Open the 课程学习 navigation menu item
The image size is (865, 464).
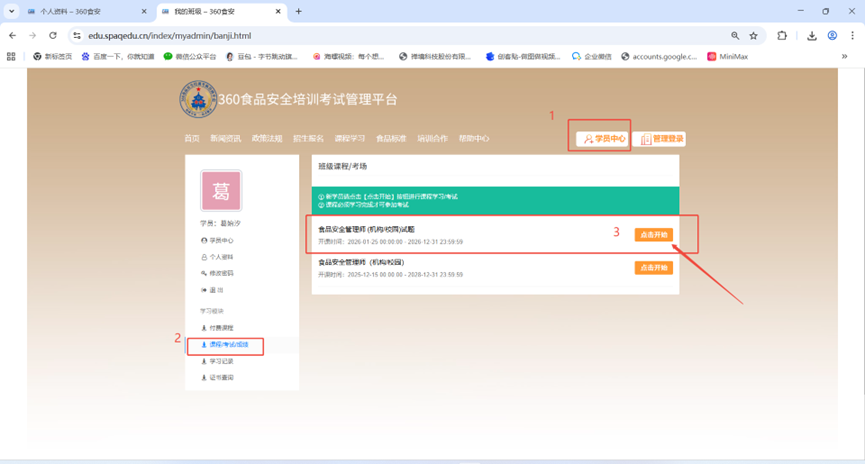tap(349, 138)
